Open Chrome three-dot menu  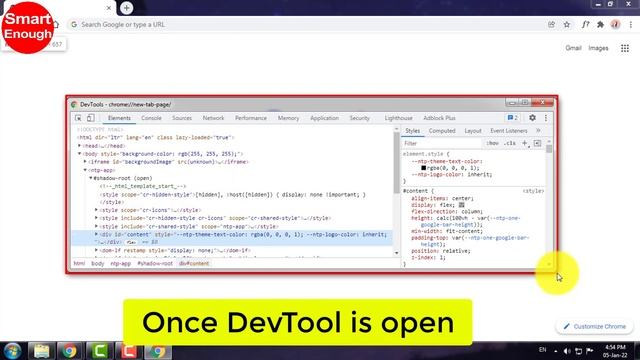point(631,24)
